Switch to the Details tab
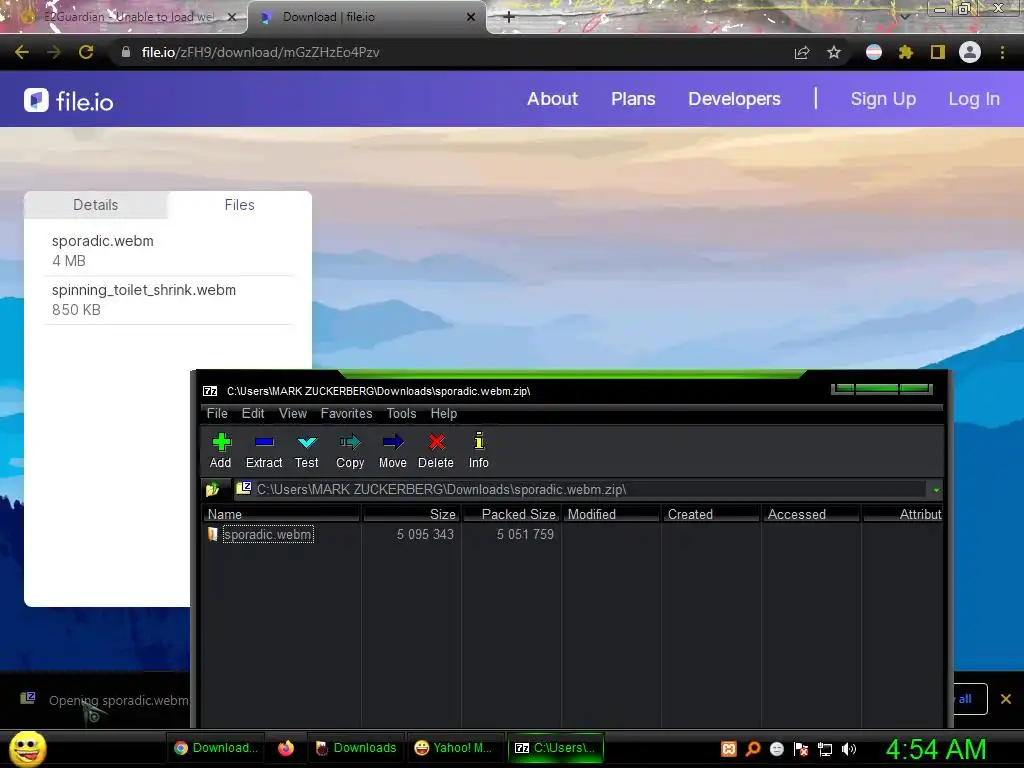 pyautogui.click(x=95, y=205)
